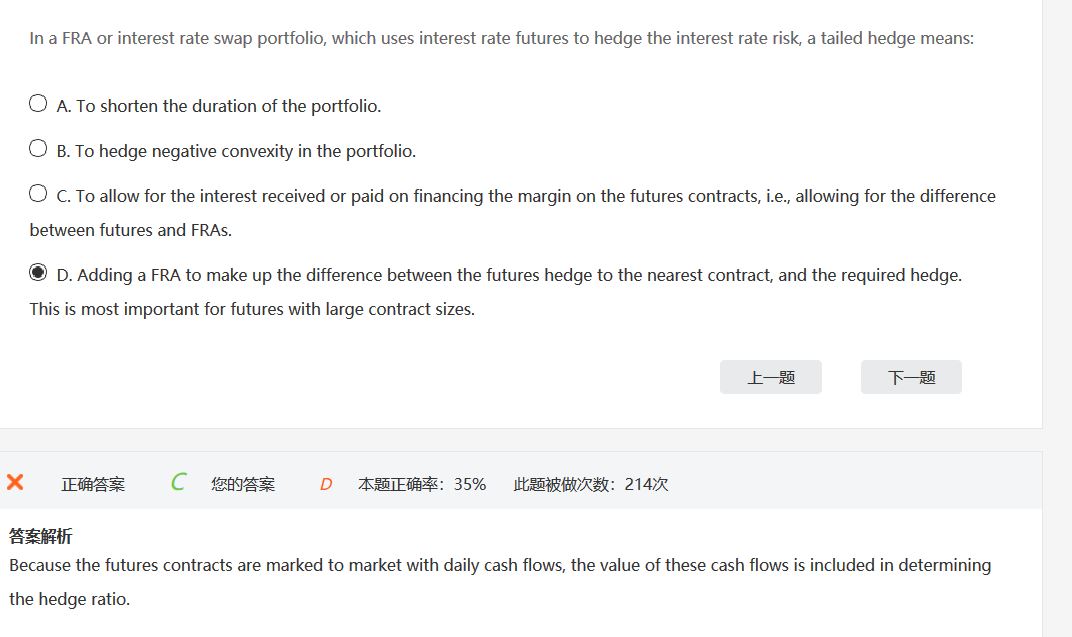Click the tailed hedge question text
This screenshot has width=1072, height=637.
500,39
